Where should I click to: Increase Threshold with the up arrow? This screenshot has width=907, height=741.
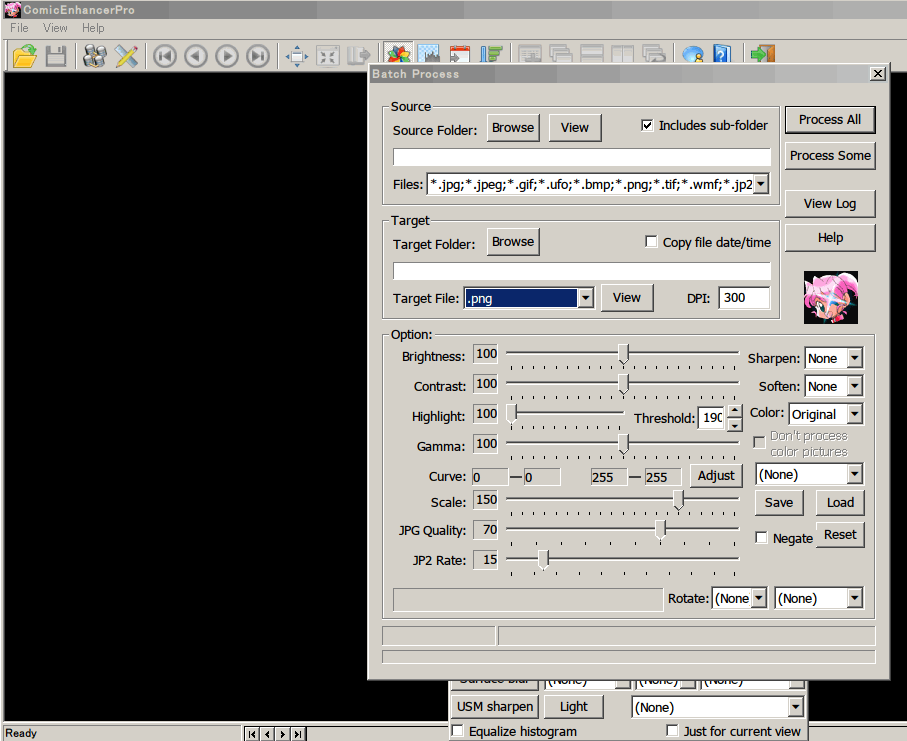[734, 411]
